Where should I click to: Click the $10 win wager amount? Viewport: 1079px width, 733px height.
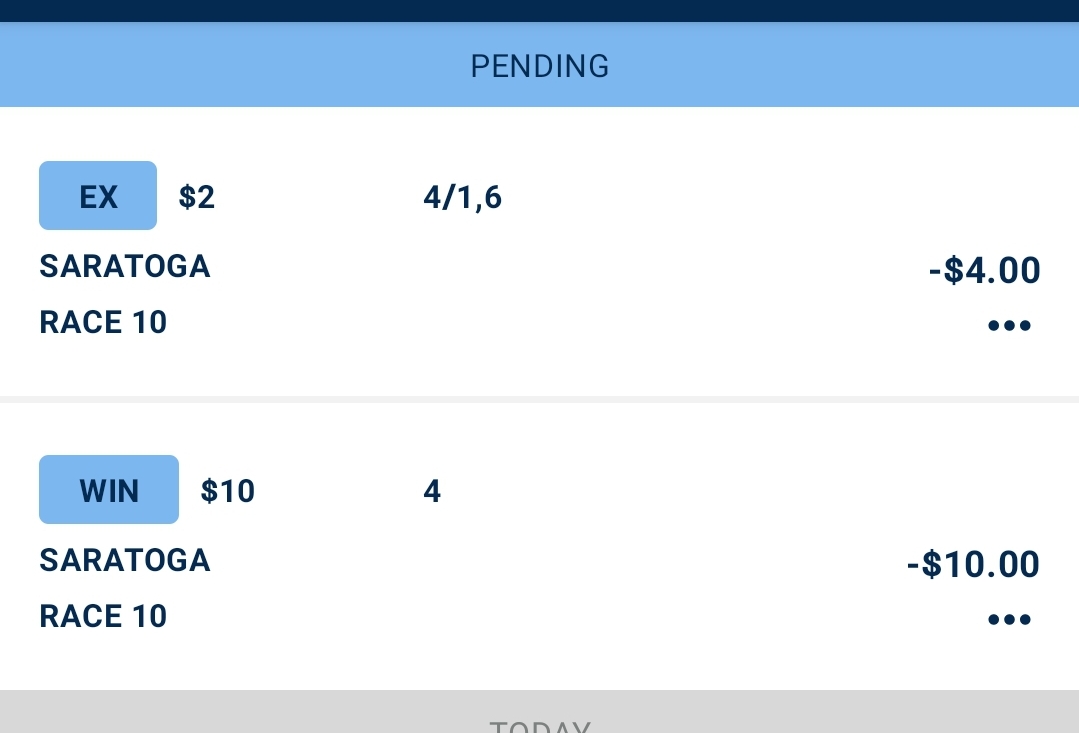point(228,491)
